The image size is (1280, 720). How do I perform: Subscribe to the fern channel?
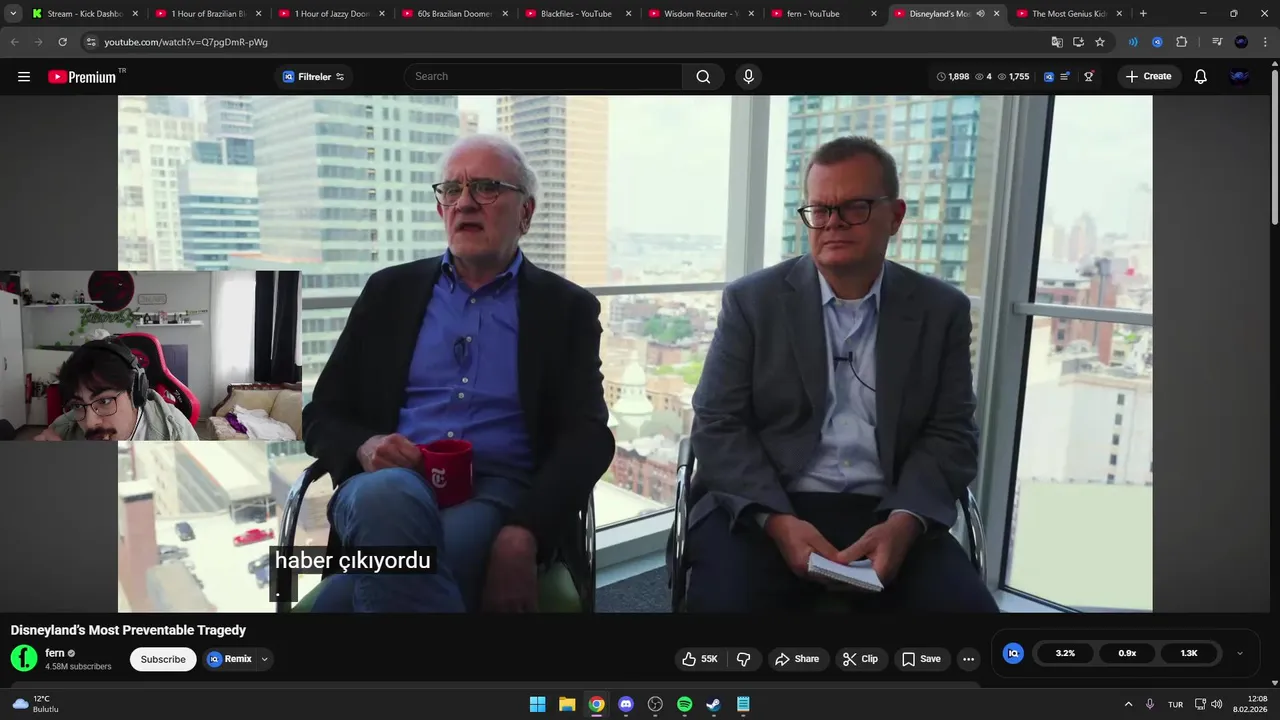coord(163,659)
